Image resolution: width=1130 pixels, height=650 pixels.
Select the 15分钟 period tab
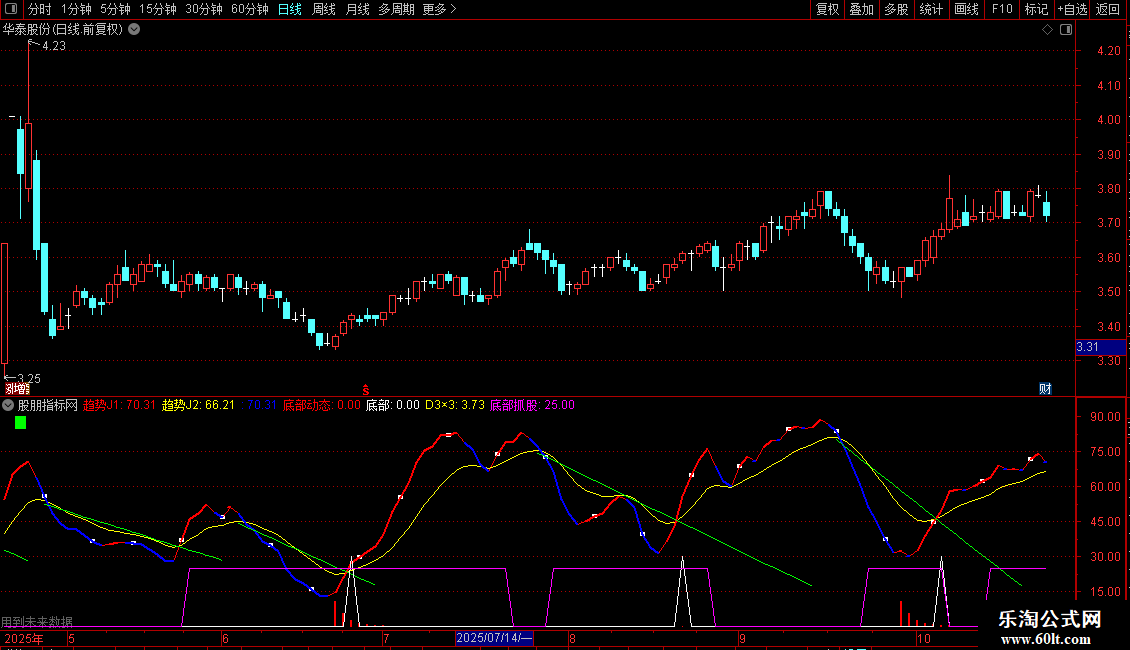pyautogui.click(x=158, y=9)
